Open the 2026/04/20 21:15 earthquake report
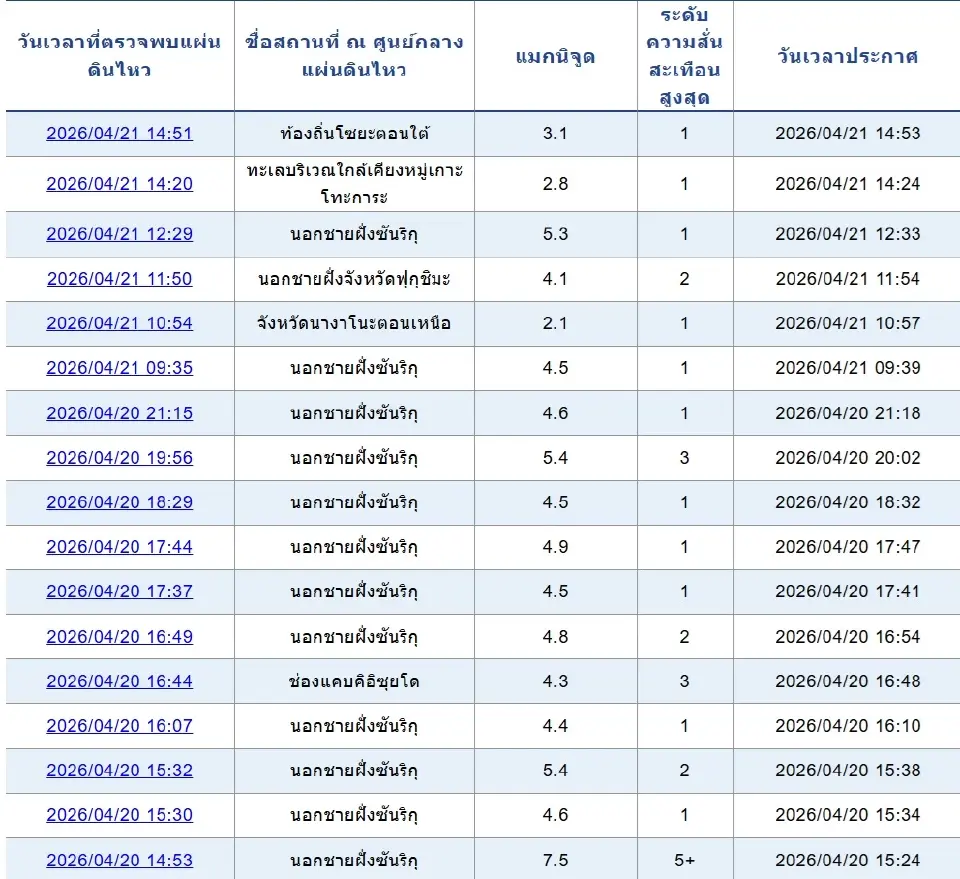This screenshot has height=879, width=960. click(120, 413)
